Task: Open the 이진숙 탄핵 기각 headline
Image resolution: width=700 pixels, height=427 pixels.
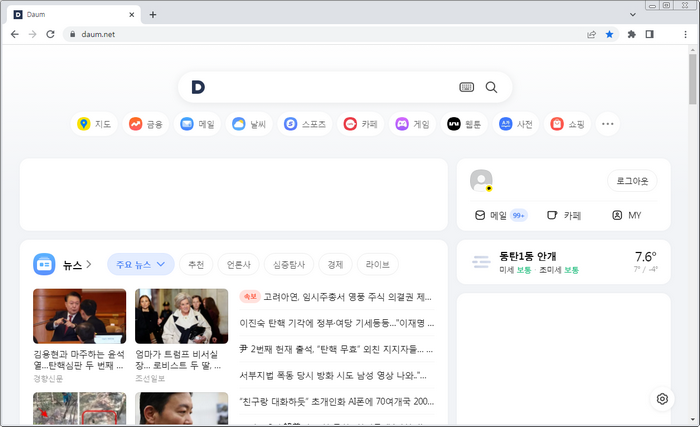Action: 337,323
